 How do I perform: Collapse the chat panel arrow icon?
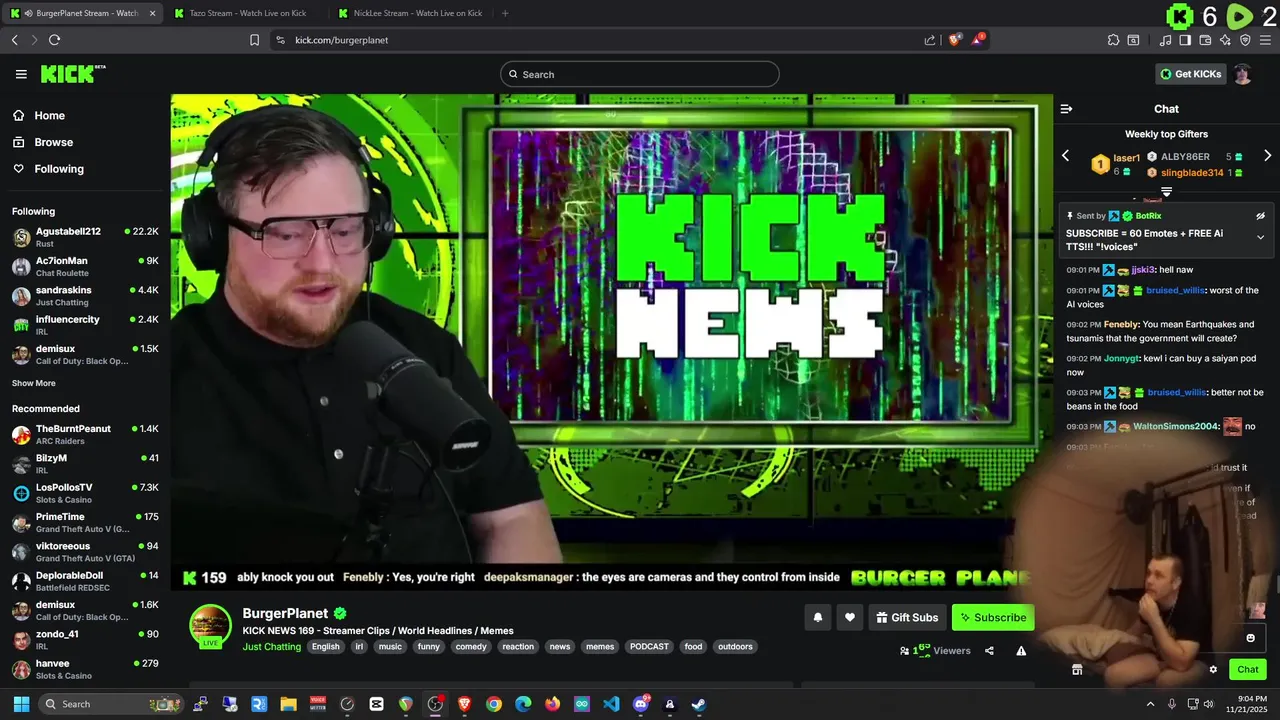tap(1066, 109)
